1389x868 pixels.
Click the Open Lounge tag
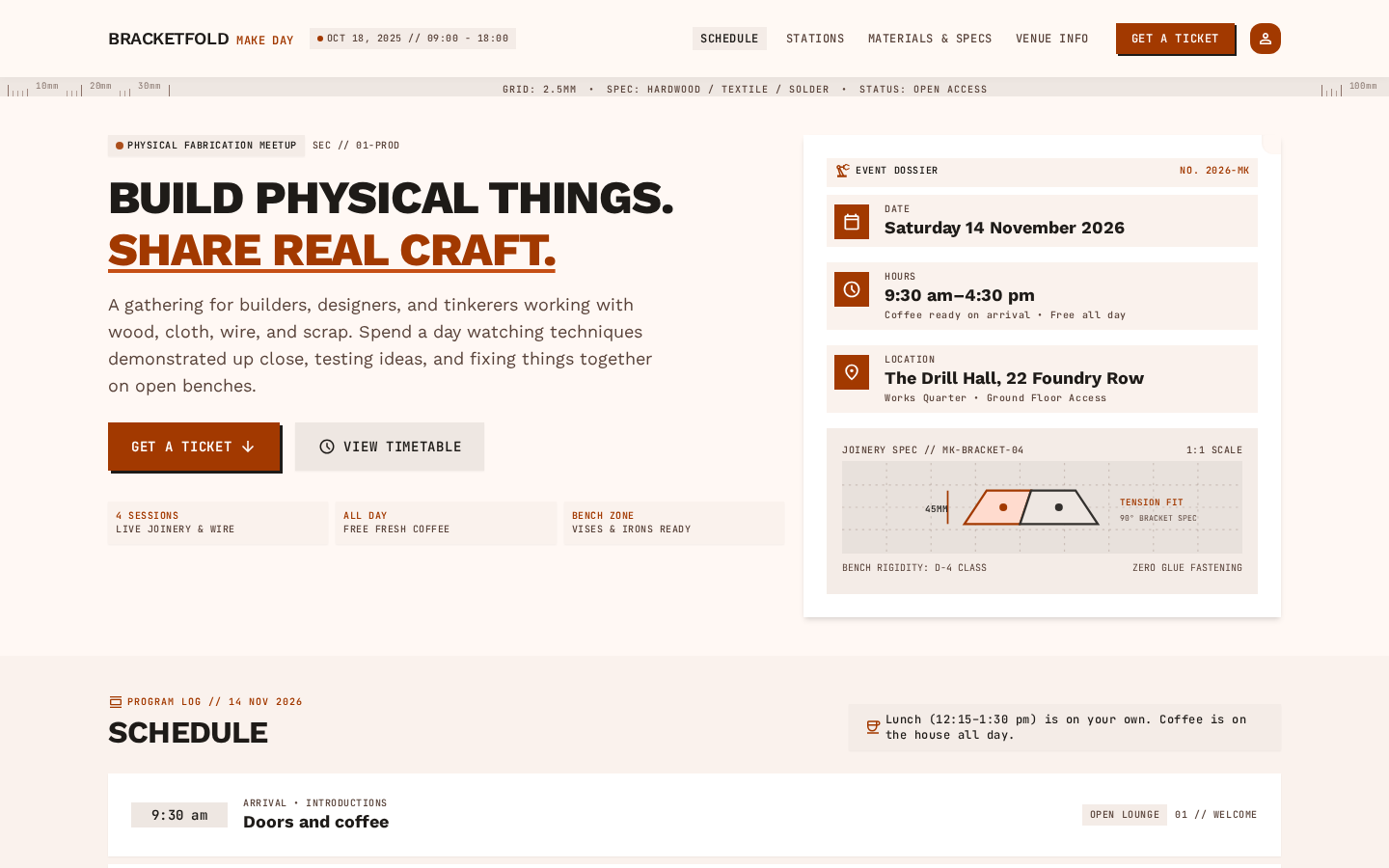[1125, 815]
